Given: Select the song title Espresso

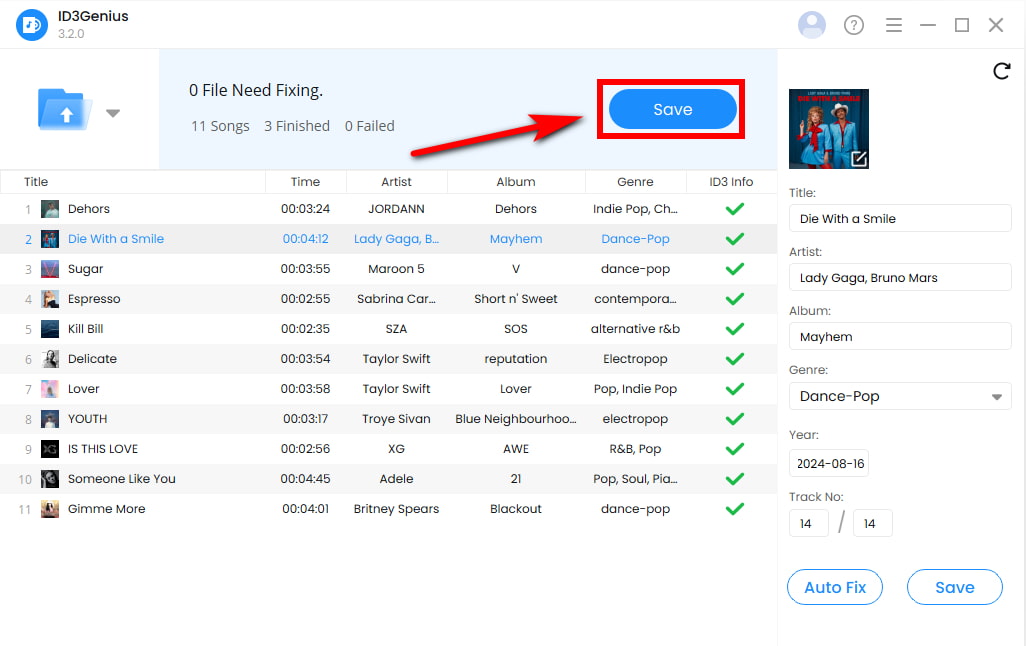Looking at the screenshot, I should pyautogui.click(x=94, y=299).
